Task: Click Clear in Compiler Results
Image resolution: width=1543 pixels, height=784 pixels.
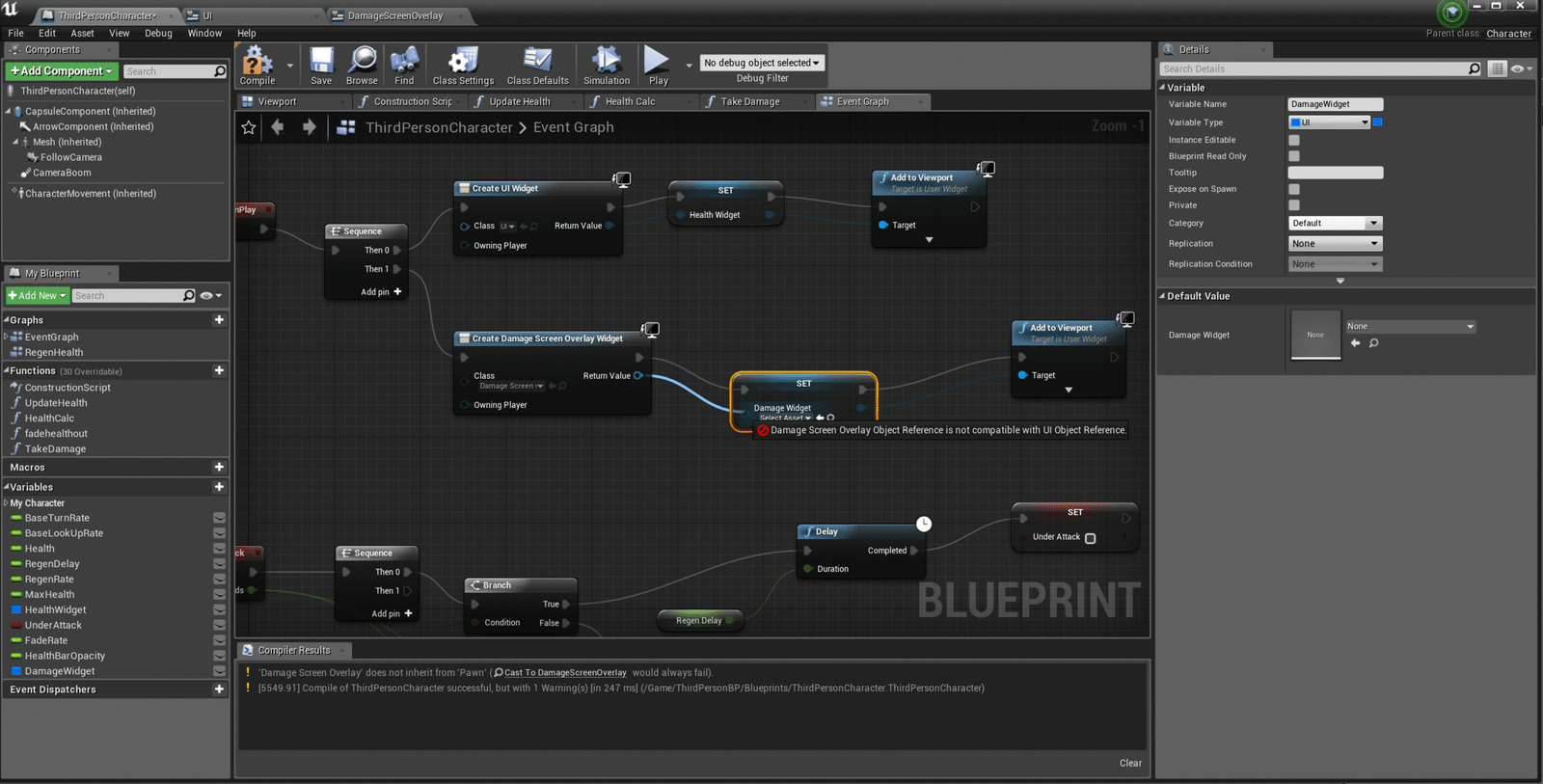Action: (1130, 763)
